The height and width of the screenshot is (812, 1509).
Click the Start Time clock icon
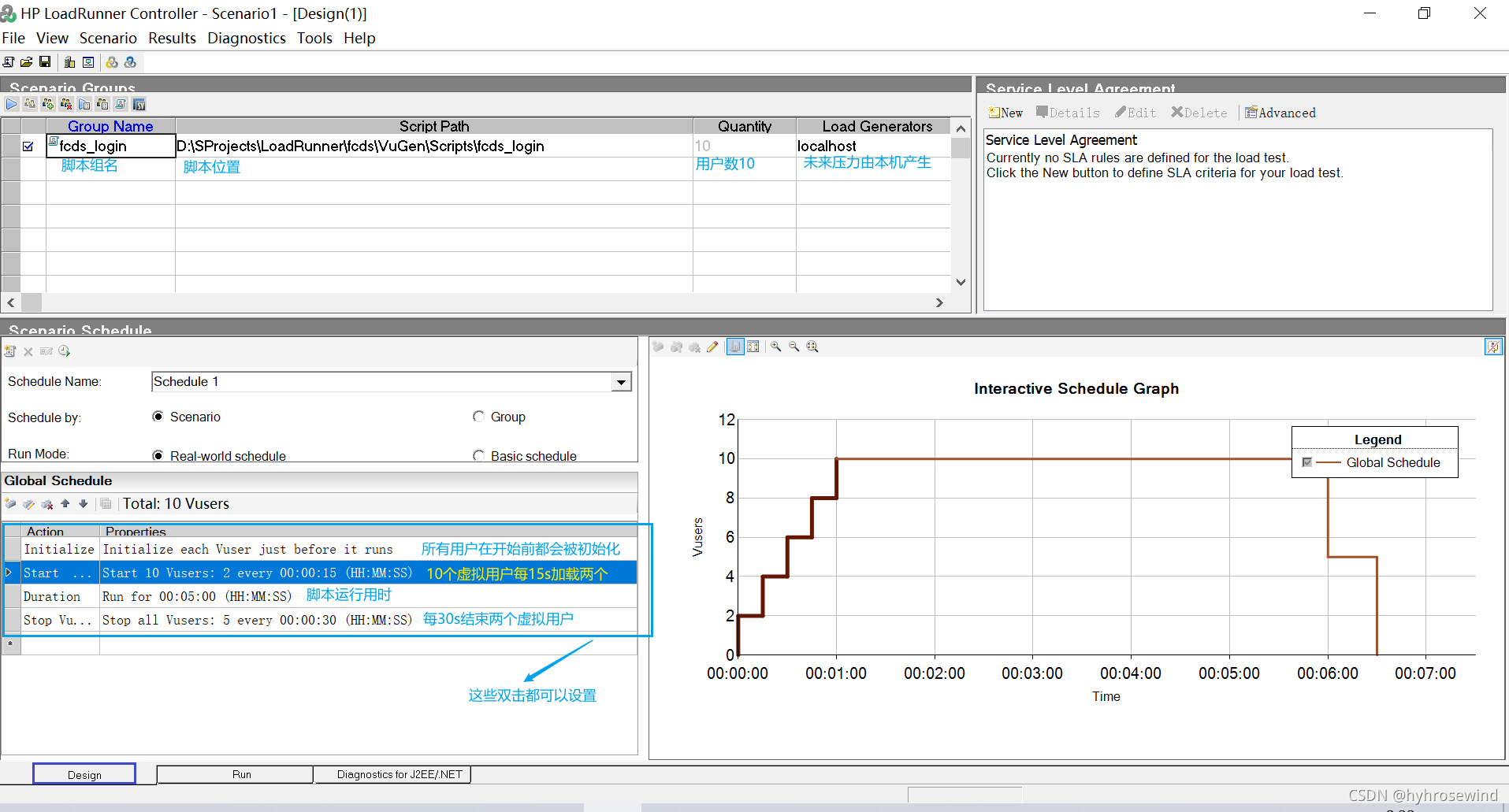click(65, 351)
